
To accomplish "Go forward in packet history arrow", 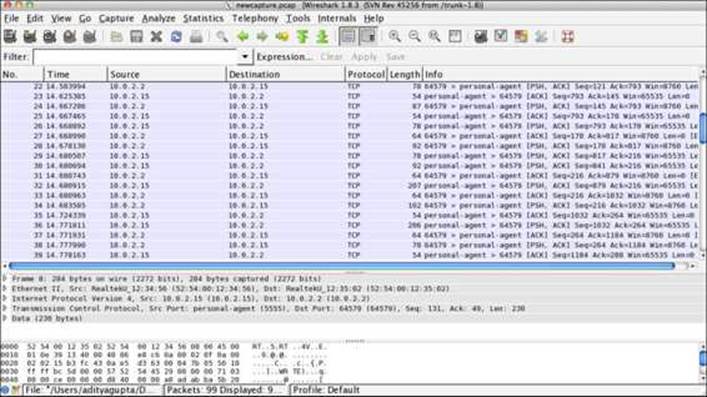I will 262,37.
